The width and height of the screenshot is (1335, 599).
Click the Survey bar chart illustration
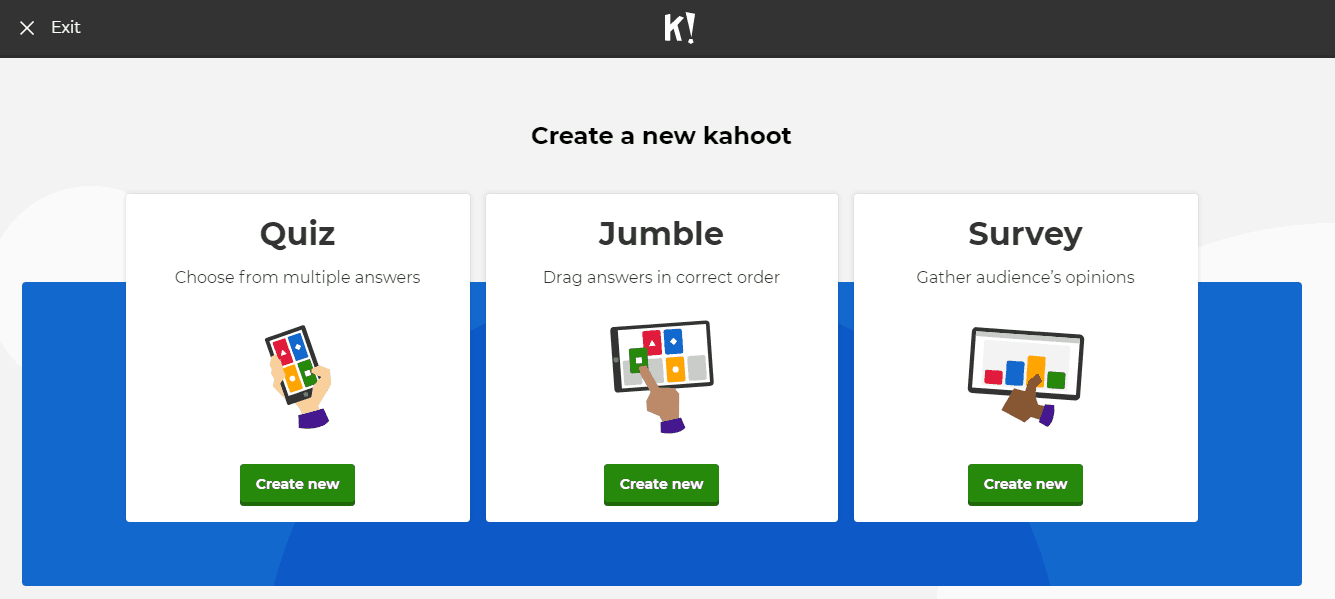click(x=1025, y=374)
